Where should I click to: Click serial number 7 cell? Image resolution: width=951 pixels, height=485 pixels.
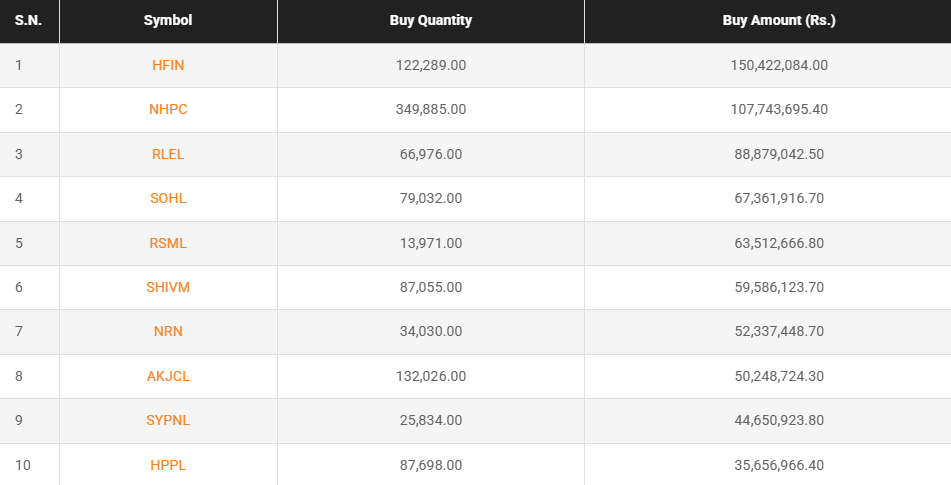(19, 331)
